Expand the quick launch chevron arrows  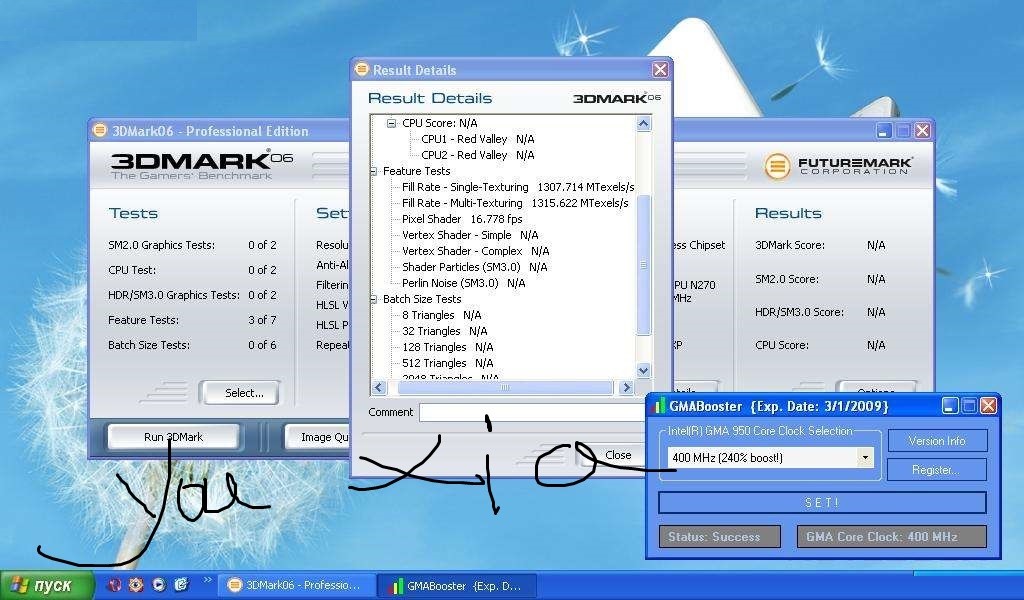point(208,580)
